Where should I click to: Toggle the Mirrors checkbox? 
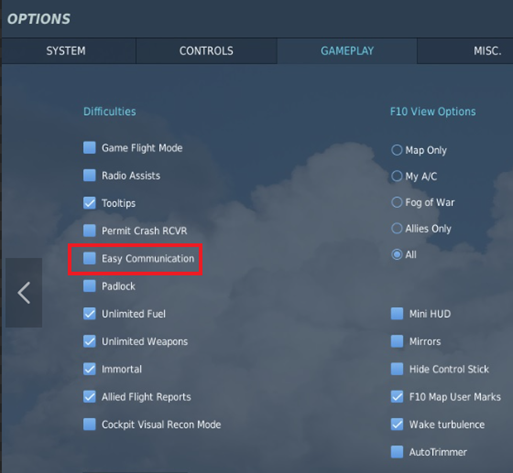(x=397, y=341)
